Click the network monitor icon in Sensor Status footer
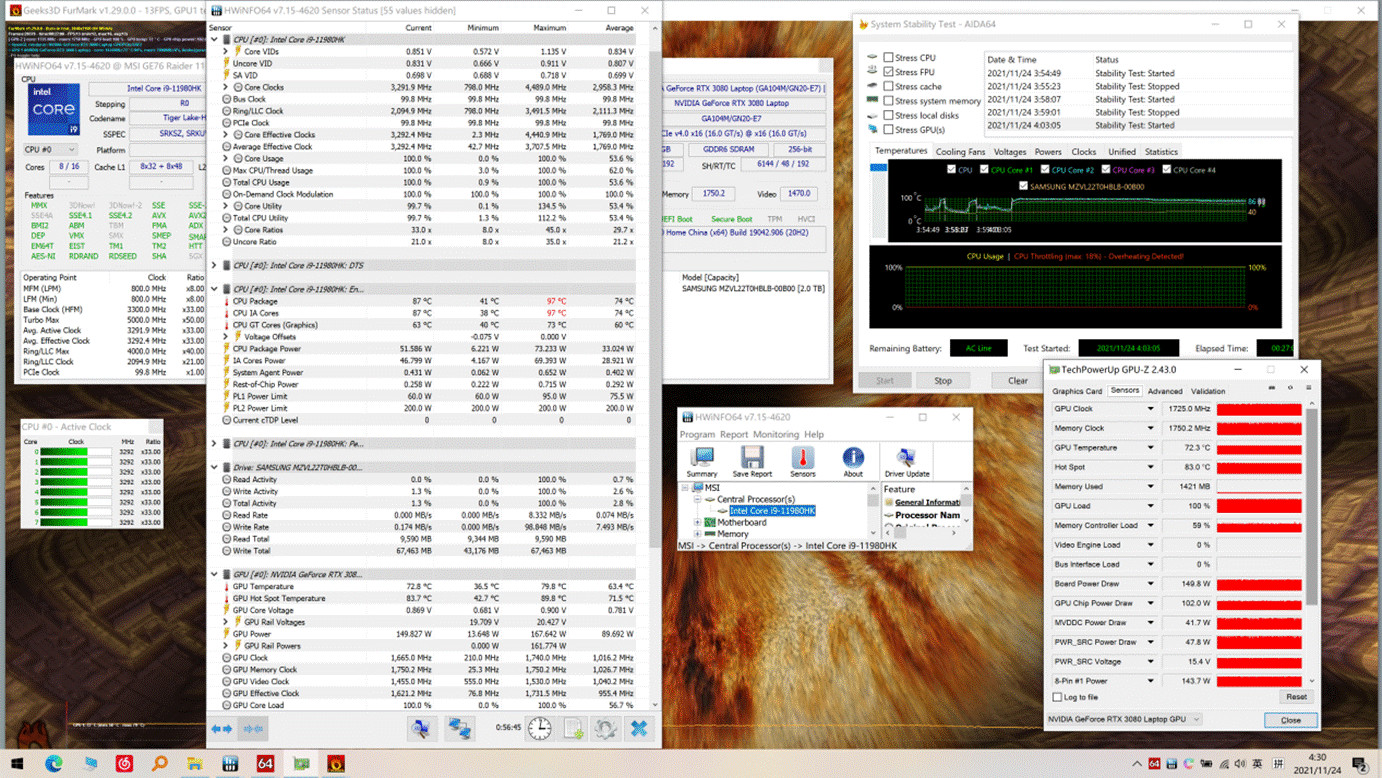Viewport: 1382px width, 778px height. (421, 729)
